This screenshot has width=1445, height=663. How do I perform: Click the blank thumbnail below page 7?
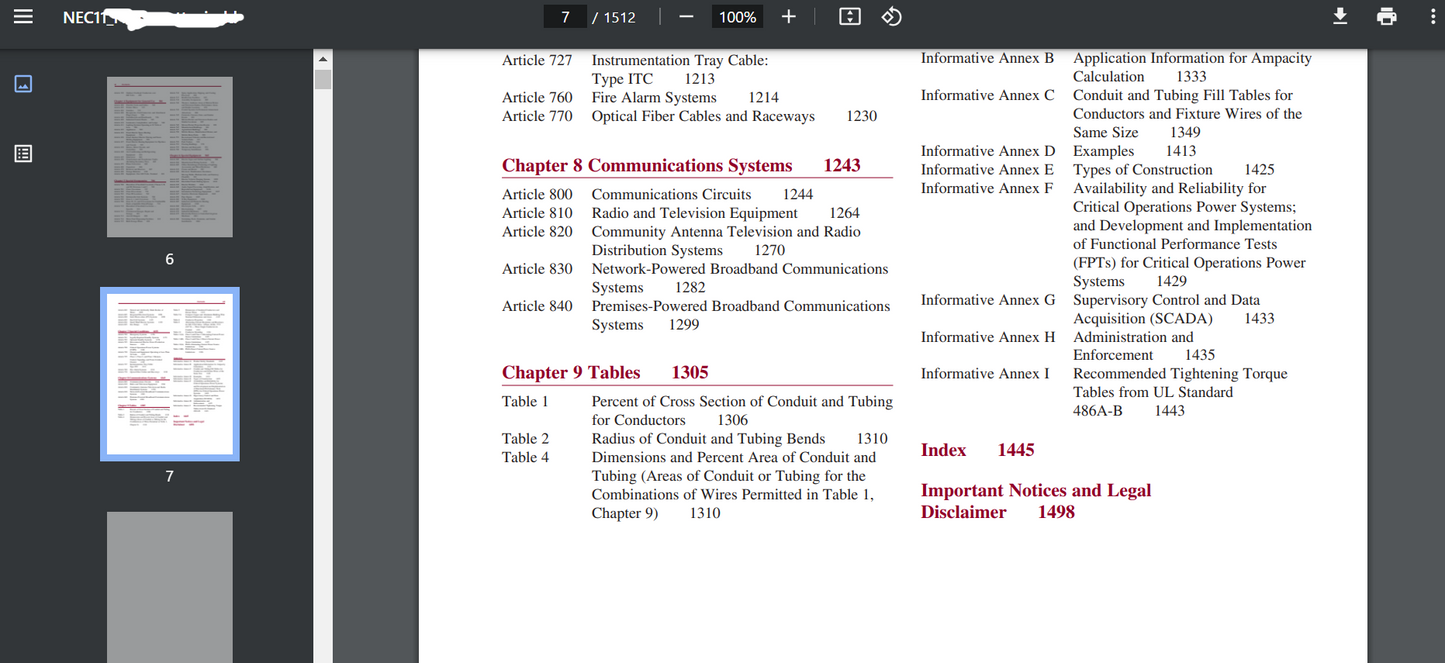point(169,586)
